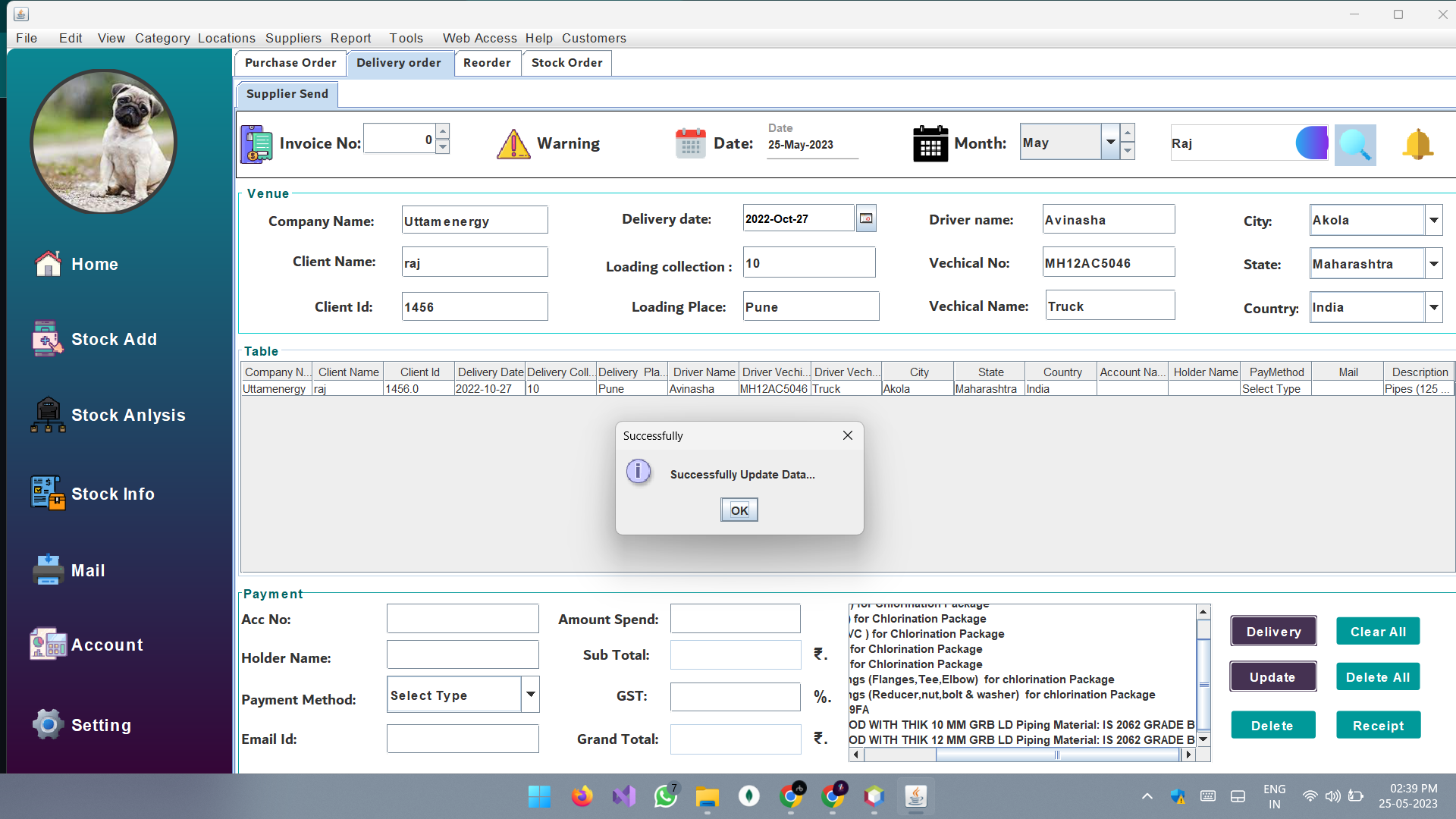Switch to the Stock Order tab
1456x819 pixels.
566,63
